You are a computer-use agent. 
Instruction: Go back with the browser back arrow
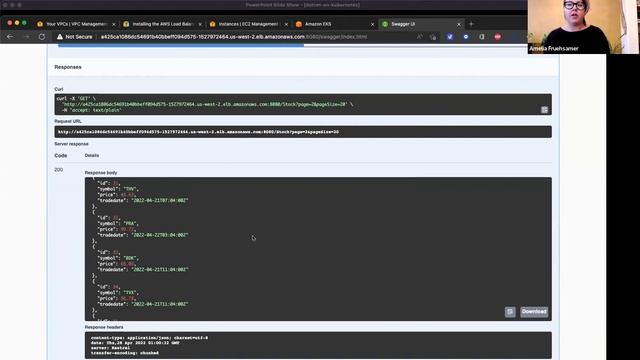click(x=10, y=37)
